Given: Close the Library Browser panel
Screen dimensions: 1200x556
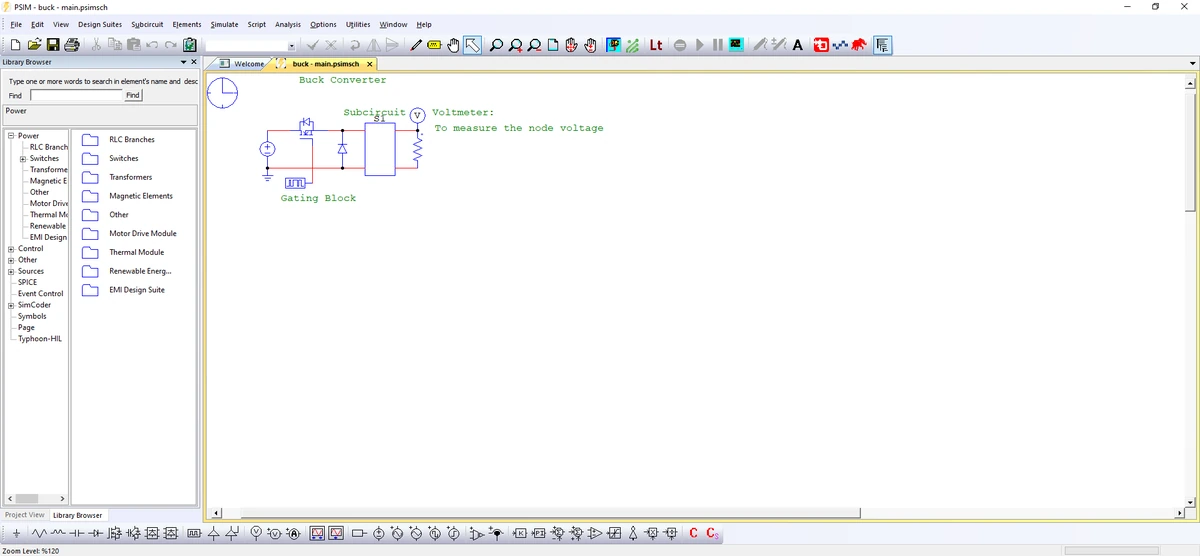Looking at the screenshot, I should pyautogui.click(x=193, y=63).
